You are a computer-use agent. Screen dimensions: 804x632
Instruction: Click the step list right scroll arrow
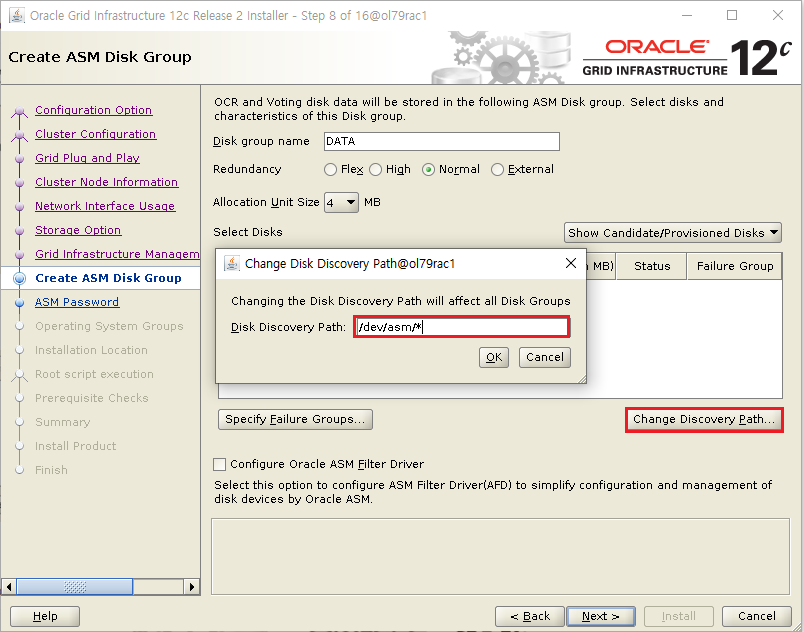(192, 586)
